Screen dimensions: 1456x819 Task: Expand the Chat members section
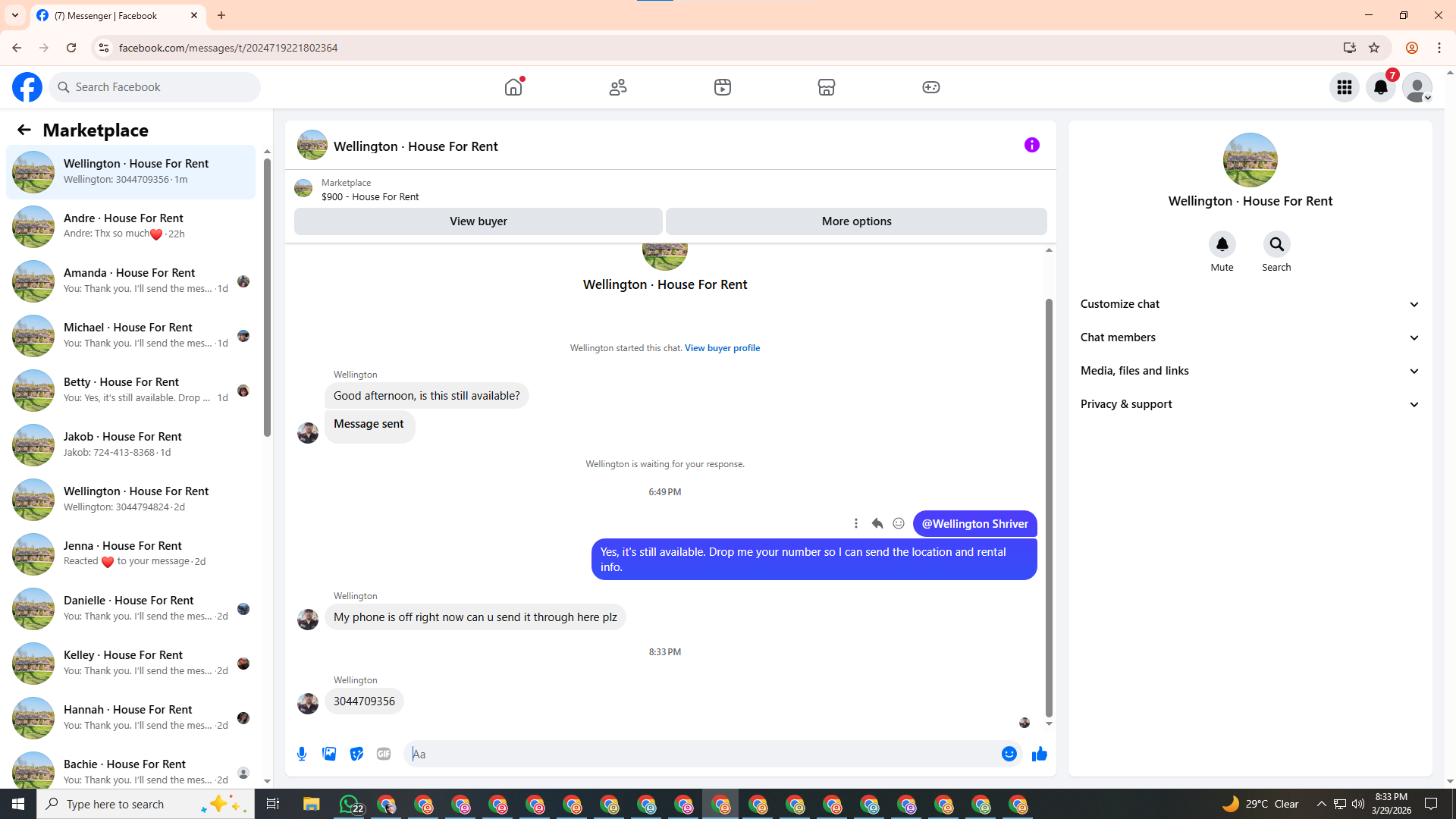(x=1250, y=337)
